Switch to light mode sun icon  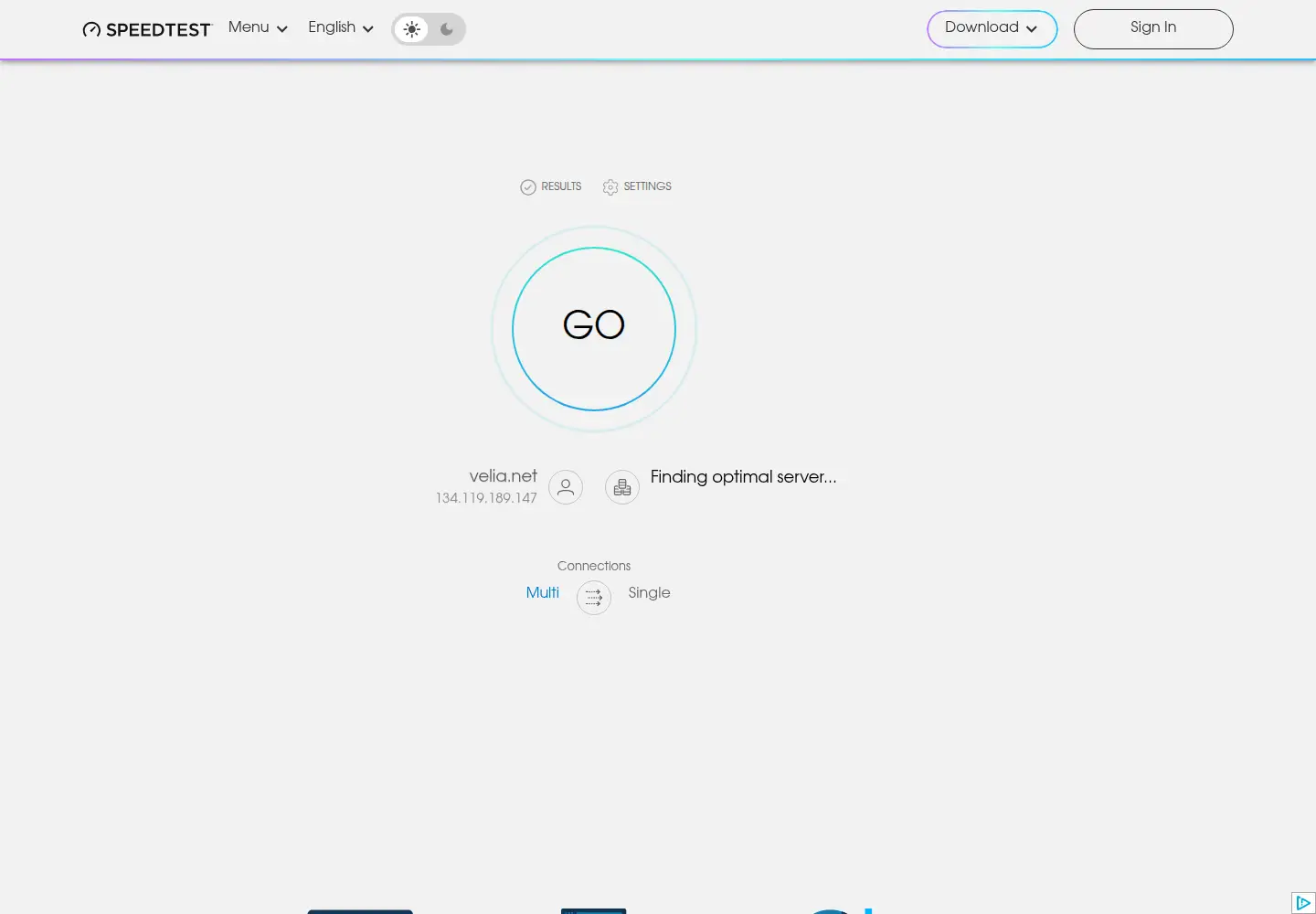click(x=412, y=29)
